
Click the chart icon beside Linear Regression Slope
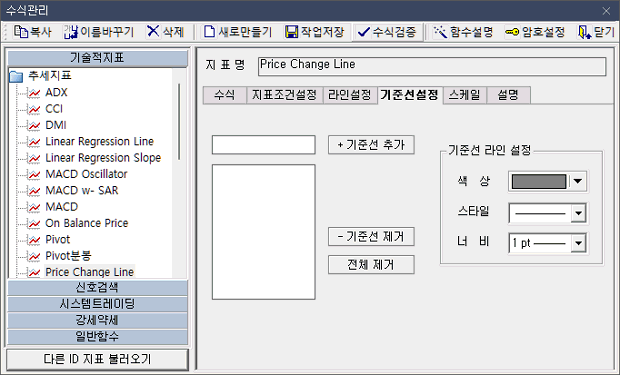pyautogui.click(x=34, y=158)
